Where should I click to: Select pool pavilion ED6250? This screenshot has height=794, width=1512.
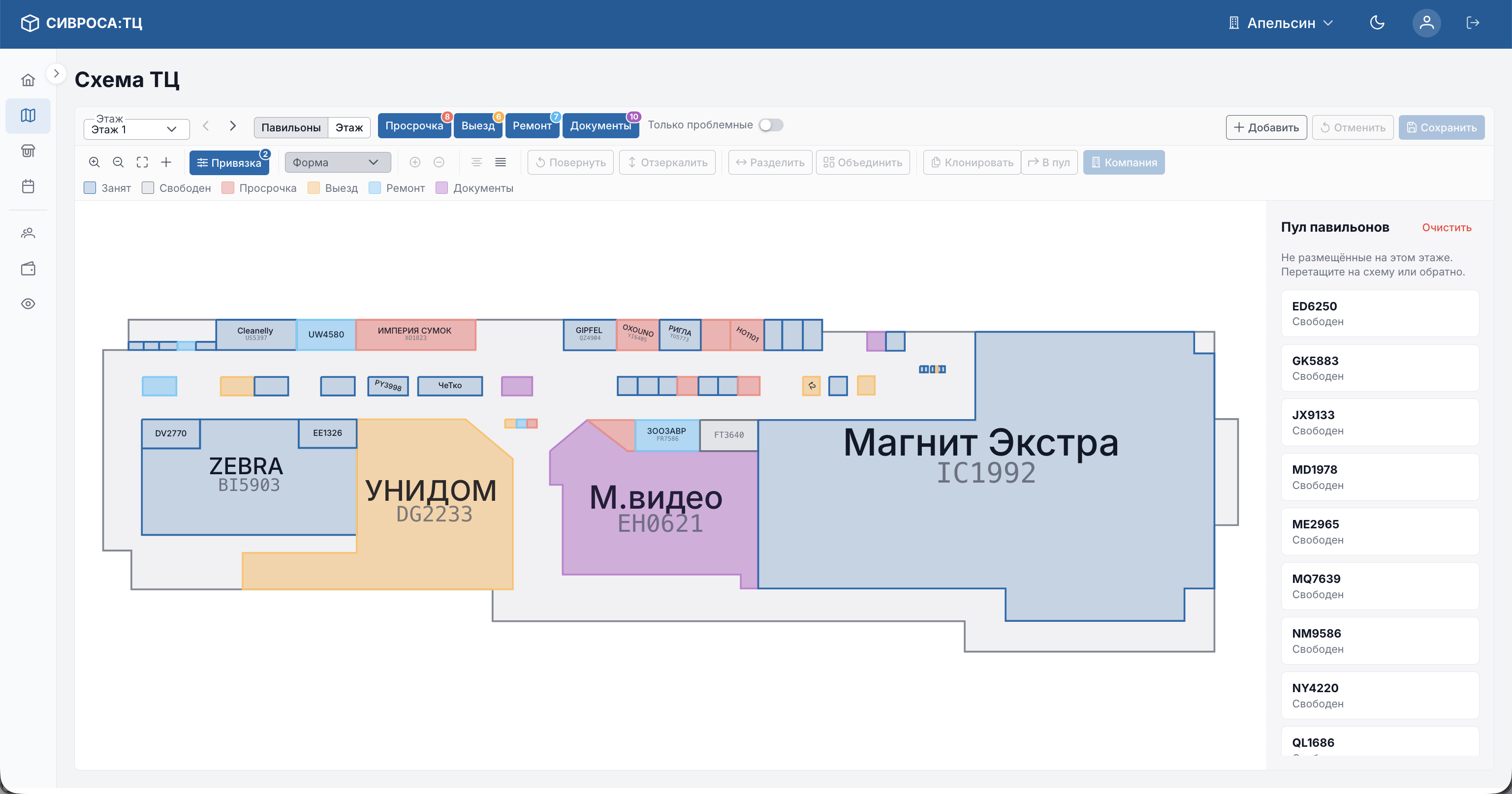[x=1379, y=313]
